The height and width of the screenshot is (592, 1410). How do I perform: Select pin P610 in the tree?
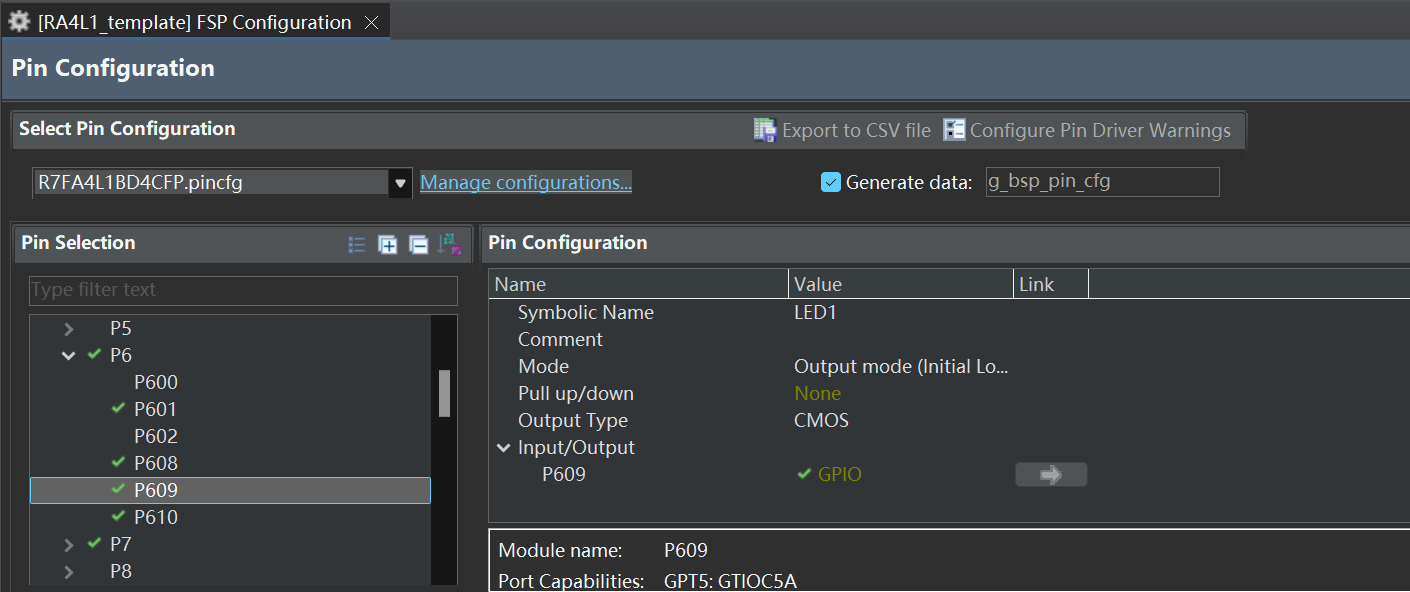pyautogui.click(x=156, y=518)
